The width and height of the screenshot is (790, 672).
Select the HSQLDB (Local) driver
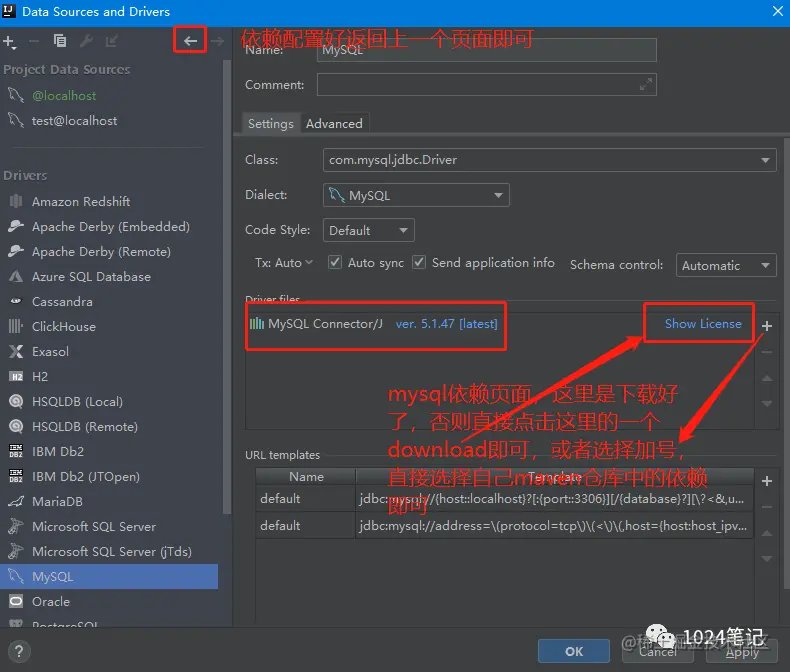pyautogui.click(x=109, y=401)
